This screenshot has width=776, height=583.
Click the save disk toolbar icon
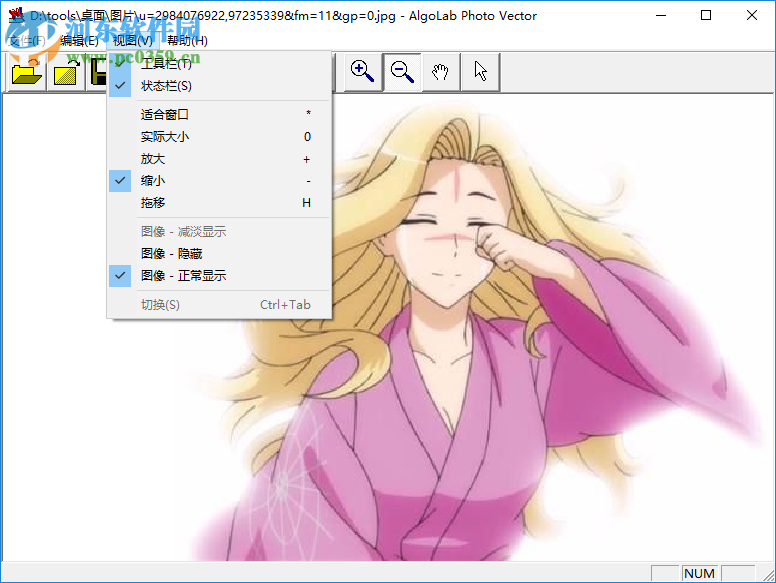click(x=97, y=72)
